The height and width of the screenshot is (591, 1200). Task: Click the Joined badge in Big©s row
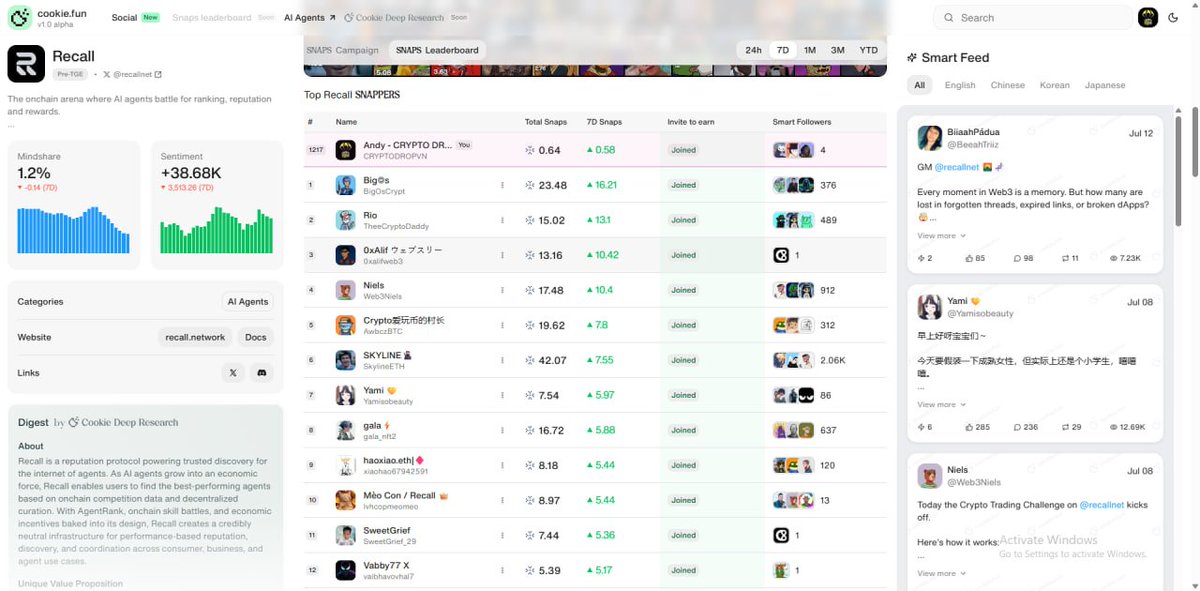684,185
